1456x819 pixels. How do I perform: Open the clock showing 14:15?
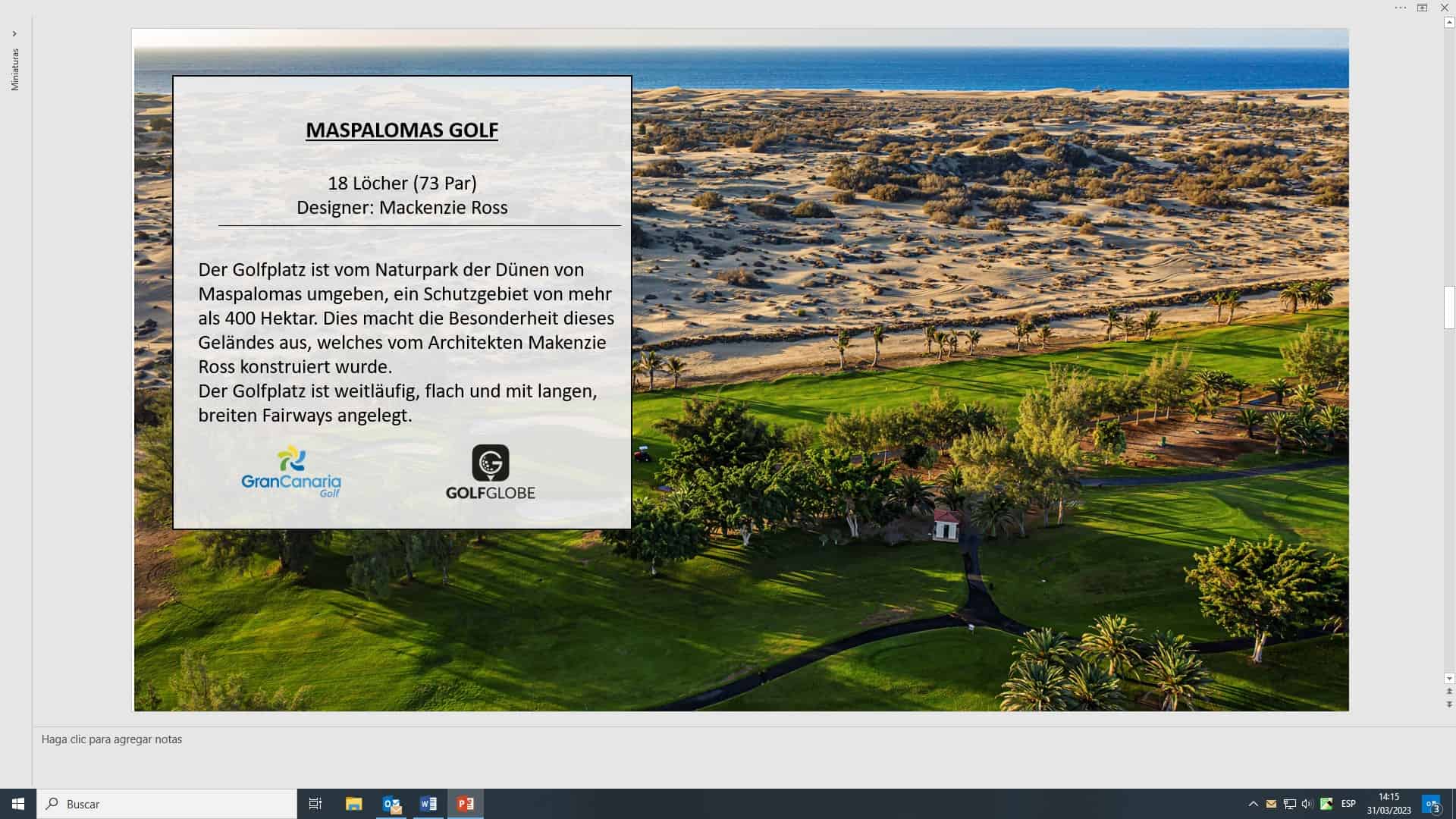(x=1389, y=804)
